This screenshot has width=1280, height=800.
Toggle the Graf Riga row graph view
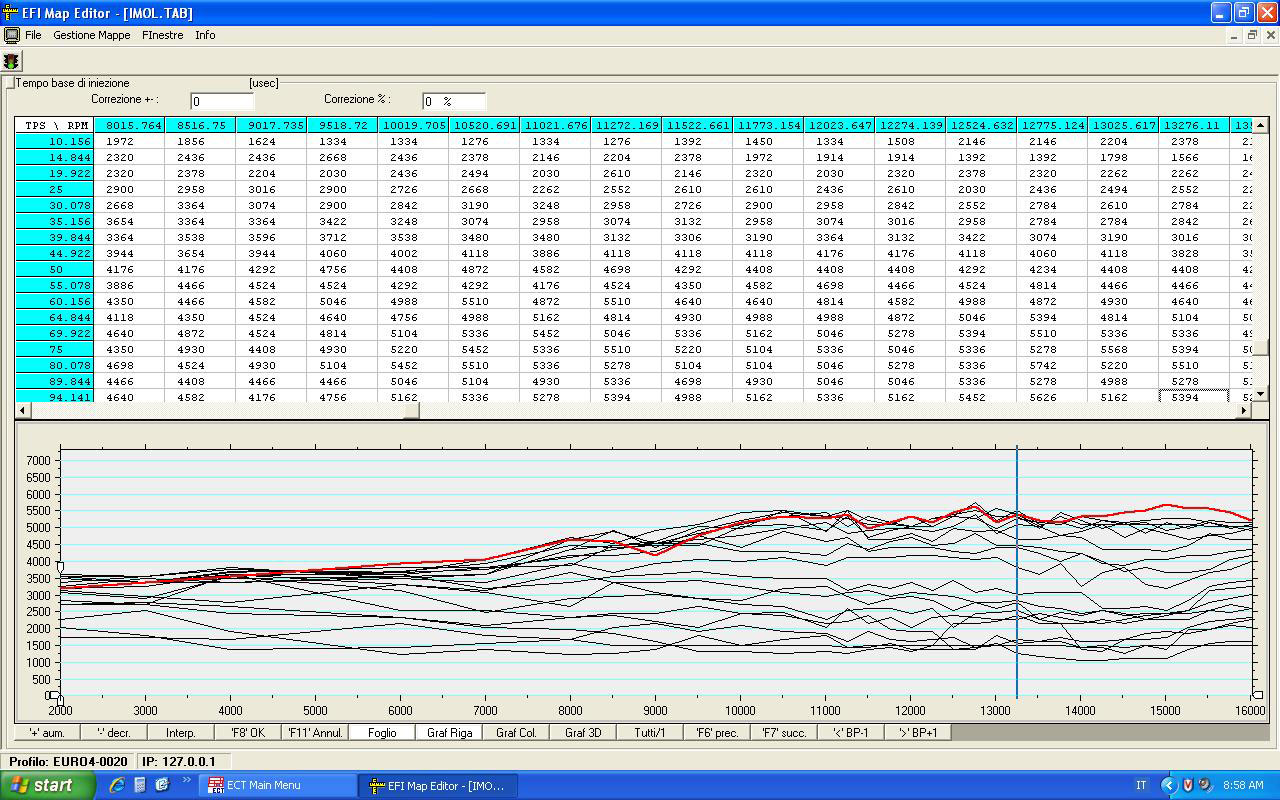click(x=449, y=732)
